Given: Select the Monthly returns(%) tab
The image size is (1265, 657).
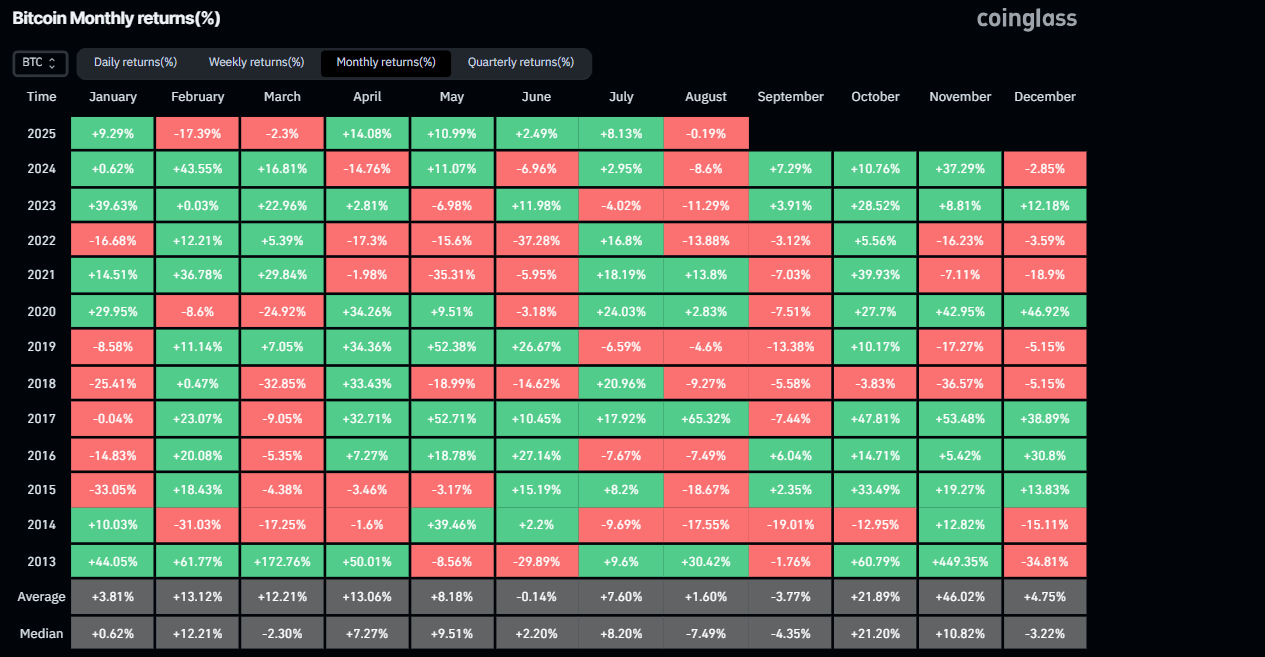Looking at the screenshot, I should (x=385, y=62).
